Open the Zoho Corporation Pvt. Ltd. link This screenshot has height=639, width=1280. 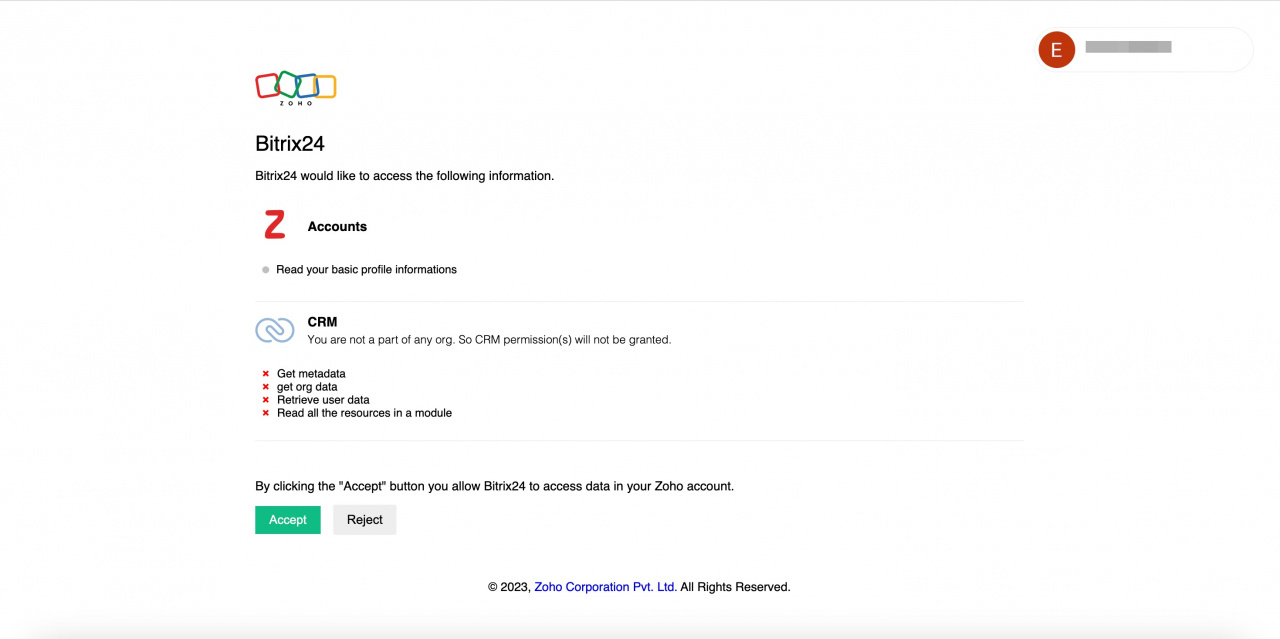[604, 587]
